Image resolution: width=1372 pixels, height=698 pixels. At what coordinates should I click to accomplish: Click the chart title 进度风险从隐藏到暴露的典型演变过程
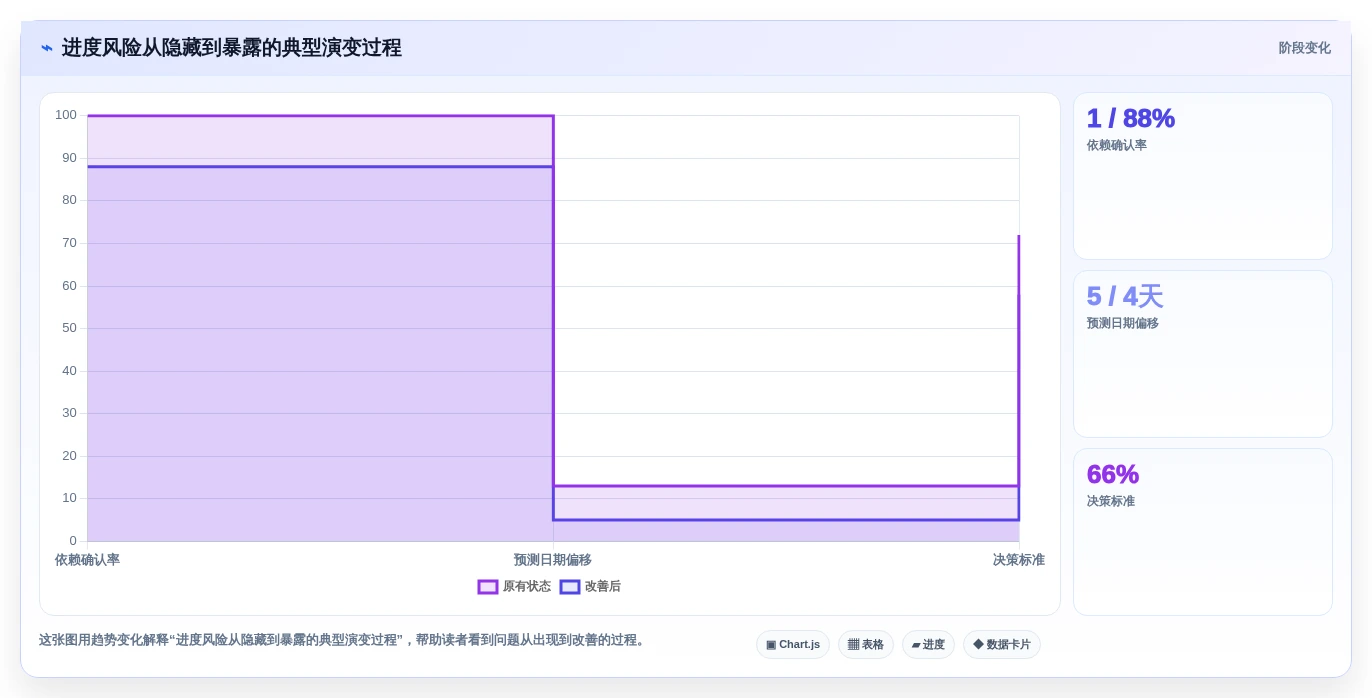(232, 48)
